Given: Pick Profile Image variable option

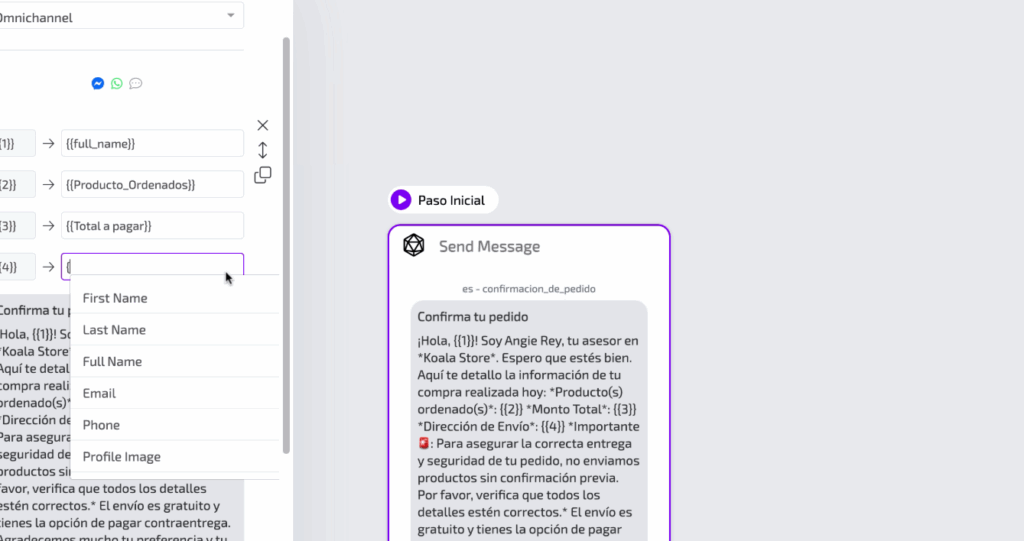Looking at the screenshot, I should (121, 457).
